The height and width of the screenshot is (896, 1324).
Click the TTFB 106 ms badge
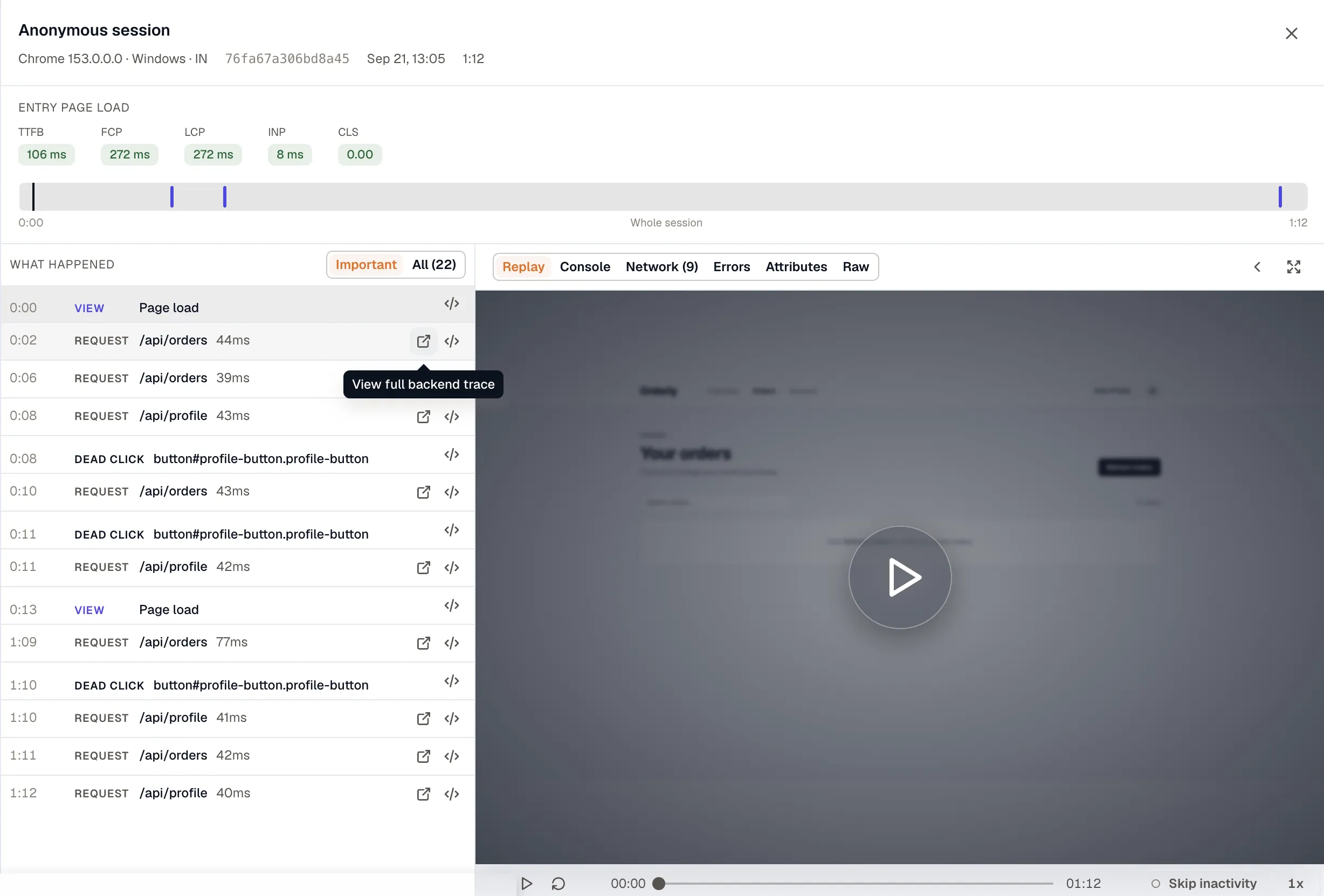pos(46,154)
